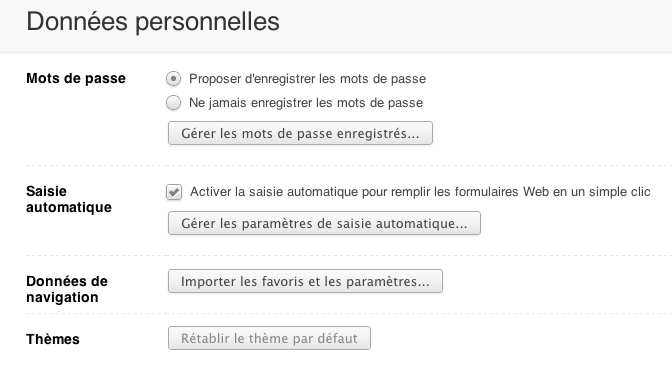Click the grey checkmark icon beside 'Activer la saisie'
The height and width of the screenshot is (379, 672).
pyautogui.click(x=174, y=192)
